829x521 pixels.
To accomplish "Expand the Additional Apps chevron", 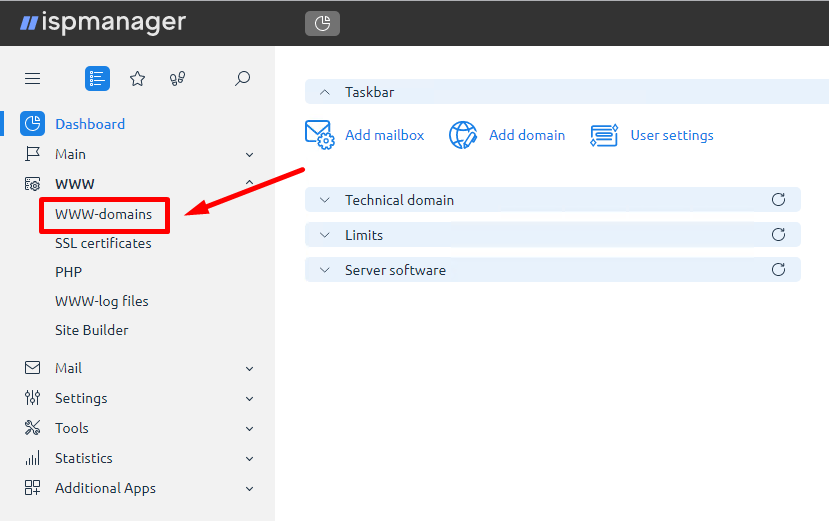I will coord(250,489).
